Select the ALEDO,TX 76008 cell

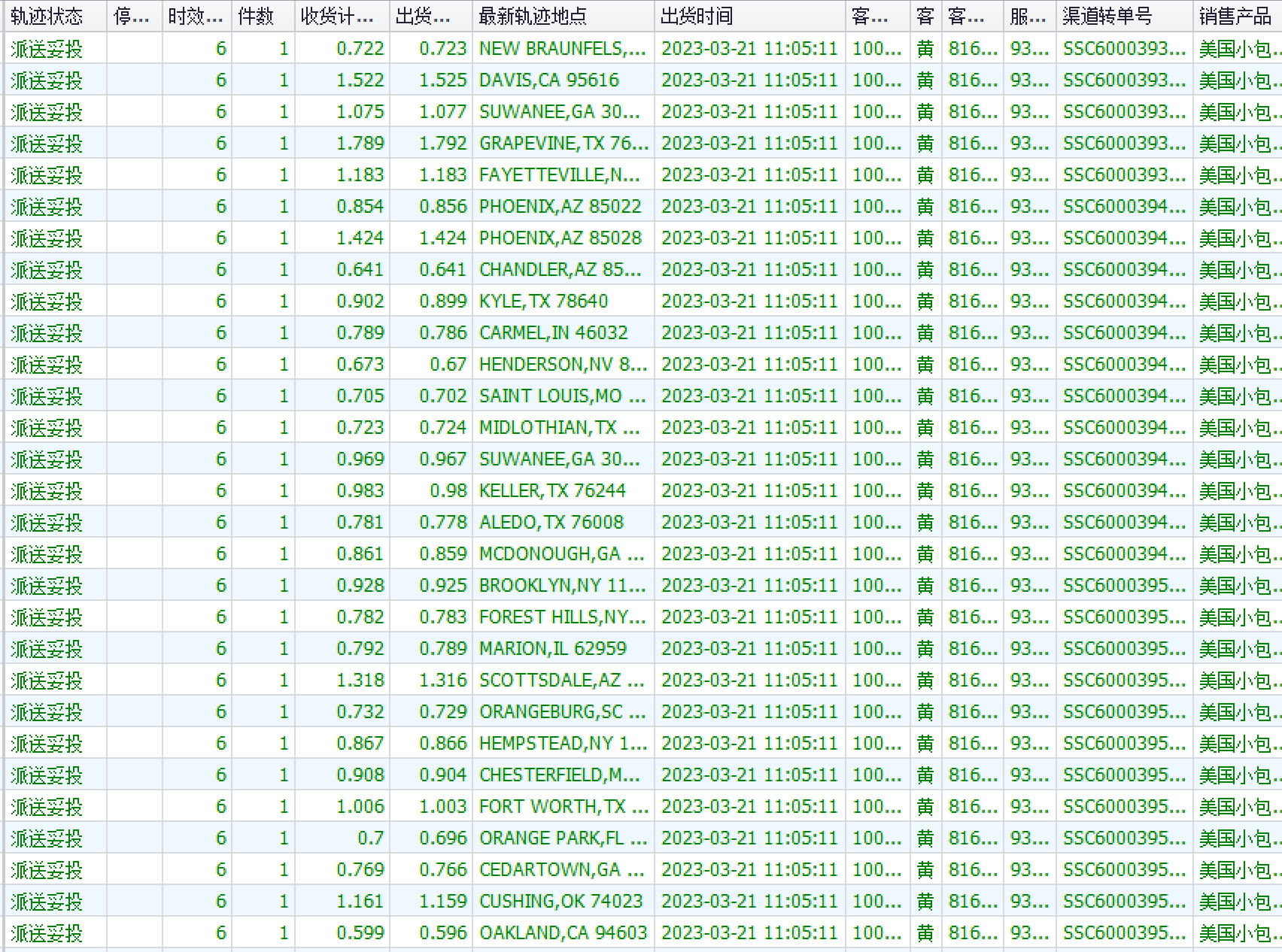pyautogui.click(x=564, y=523)
